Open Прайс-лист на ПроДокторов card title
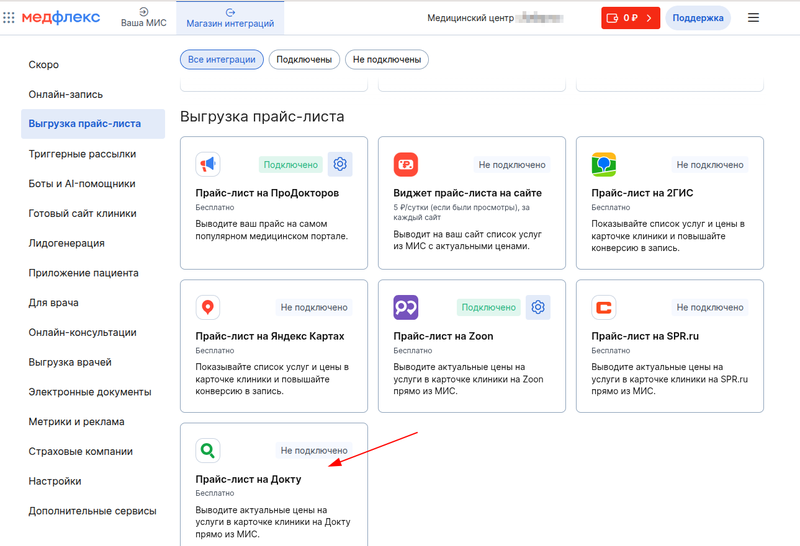This screenshot has width=800, height=546. click(x=267, y=193)
